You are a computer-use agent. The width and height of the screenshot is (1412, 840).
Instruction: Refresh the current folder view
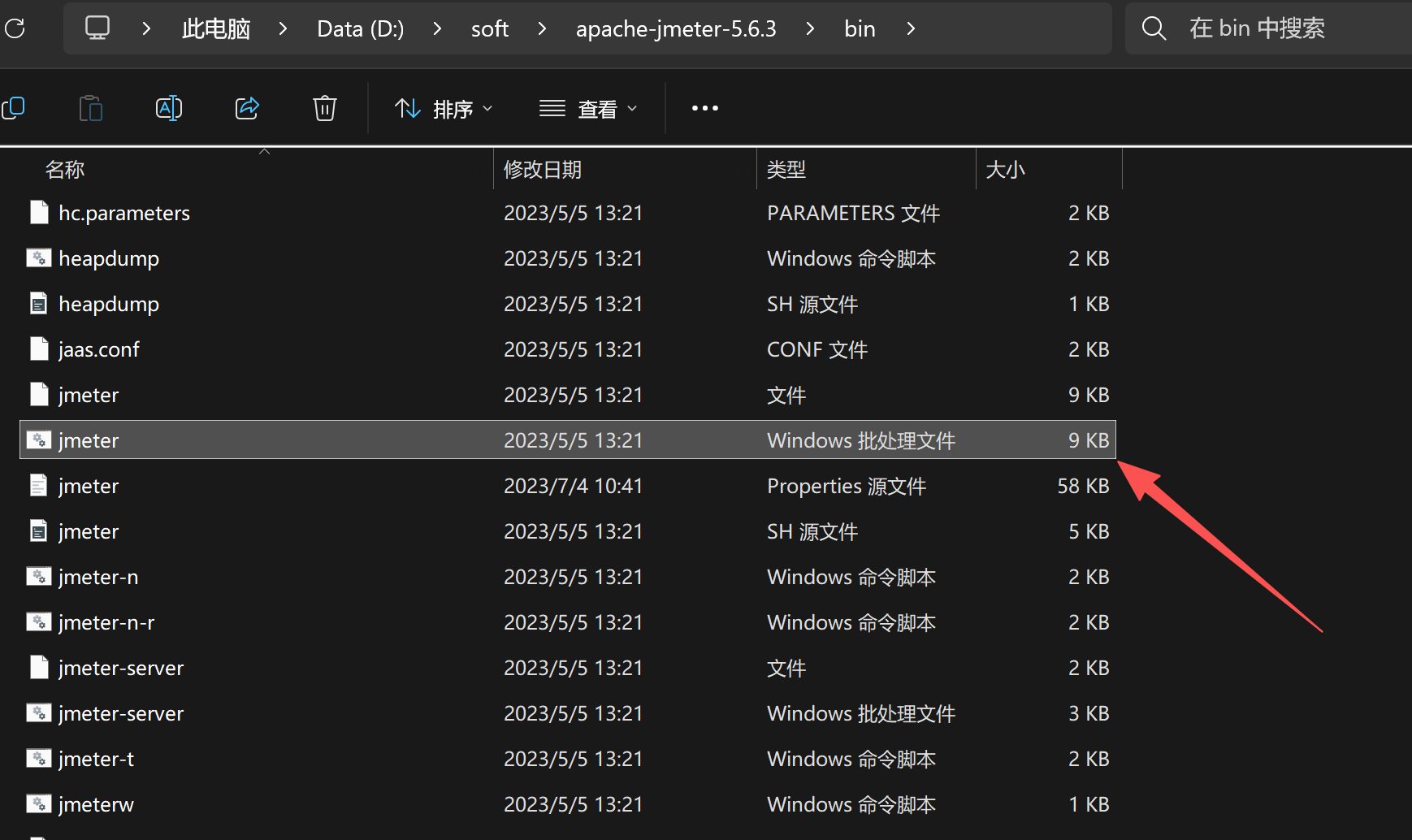click(14, 28)
